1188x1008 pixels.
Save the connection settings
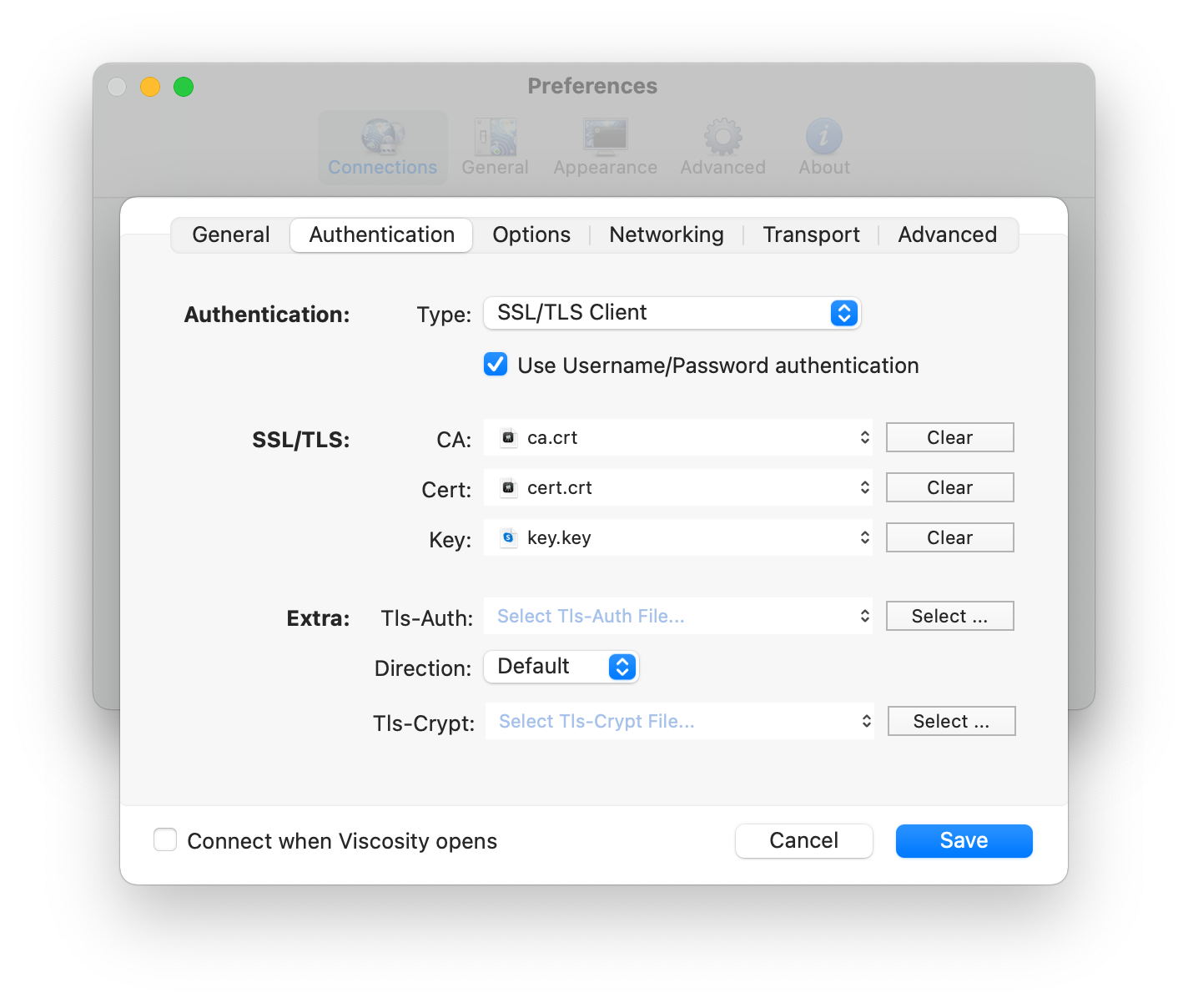pyautogui.click(x=964, y=841)
